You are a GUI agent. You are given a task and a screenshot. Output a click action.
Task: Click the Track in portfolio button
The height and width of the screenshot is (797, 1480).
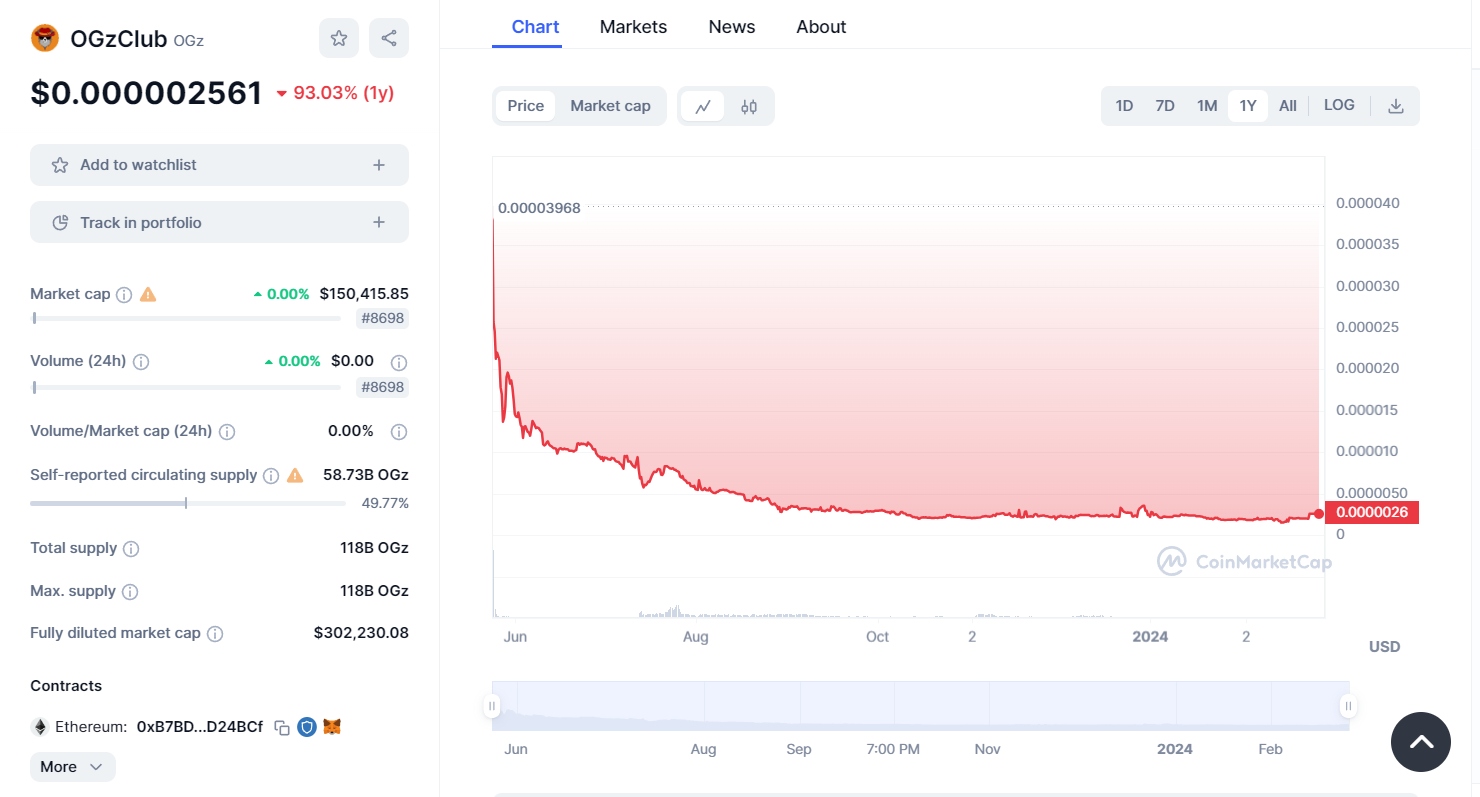coord(219,222)
